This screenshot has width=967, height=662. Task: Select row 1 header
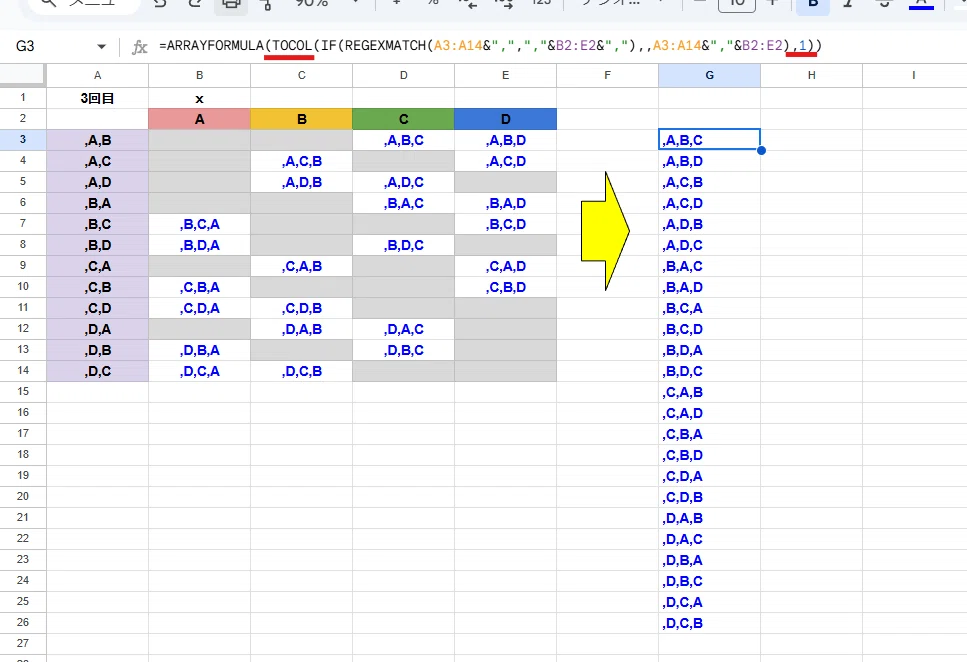23,97
